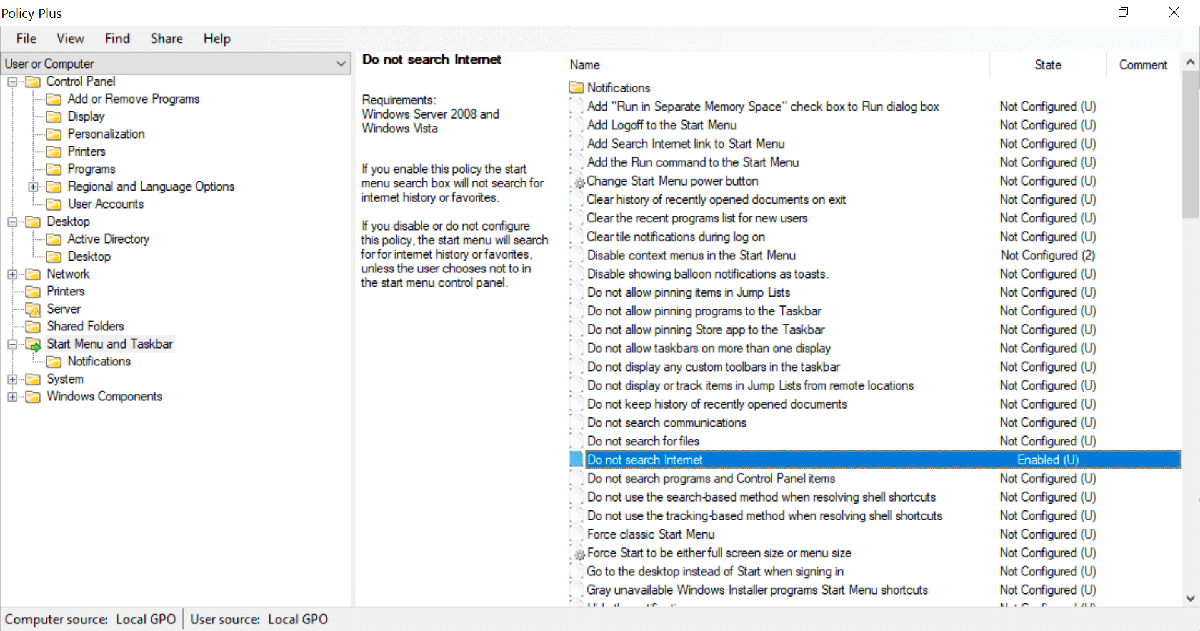Select 'Gray unavailable Windows Installer programs Start Menu shortcuts'
This screenshot has height=631, width=1200.
(757, 590)
